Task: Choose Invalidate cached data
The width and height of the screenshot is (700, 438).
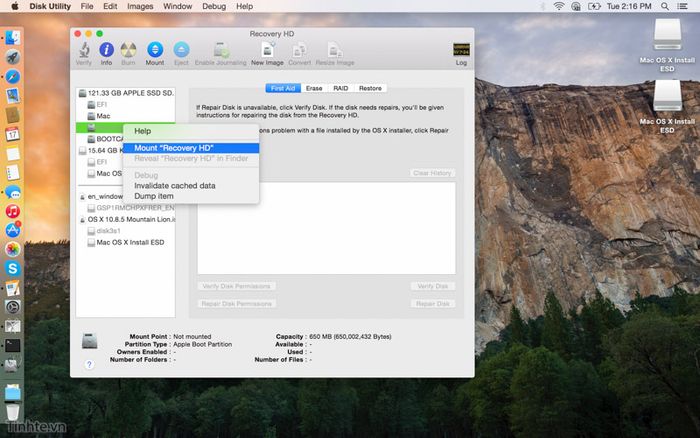Action: pyautogui.click(x=191, y=185)
